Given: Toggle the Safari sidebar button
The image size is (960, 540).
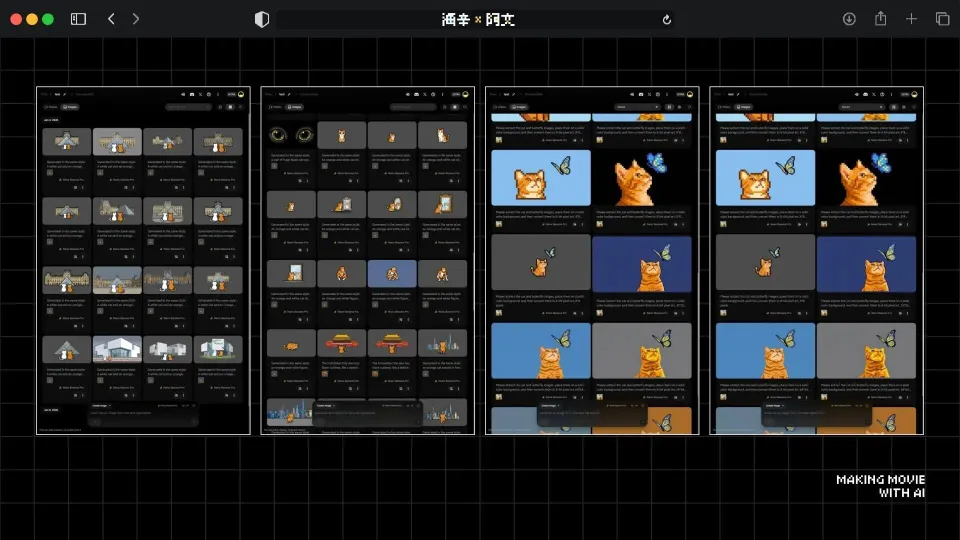Looking at the screenshot, I should (79, 19).
